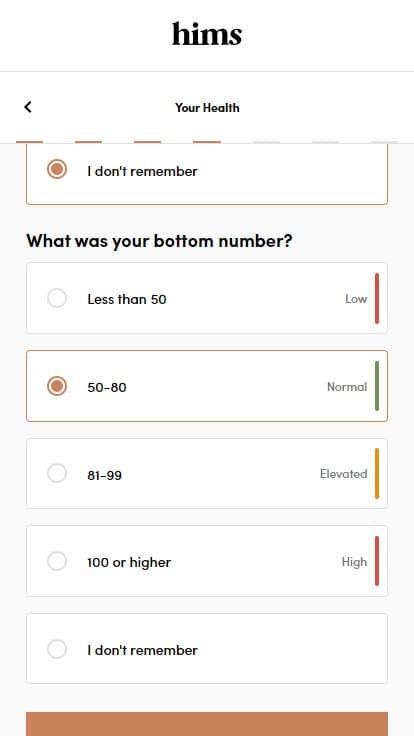Screen dimensions: 414x736
Task: Toggle the top I don't remember radio
Action: pos(57,169)
